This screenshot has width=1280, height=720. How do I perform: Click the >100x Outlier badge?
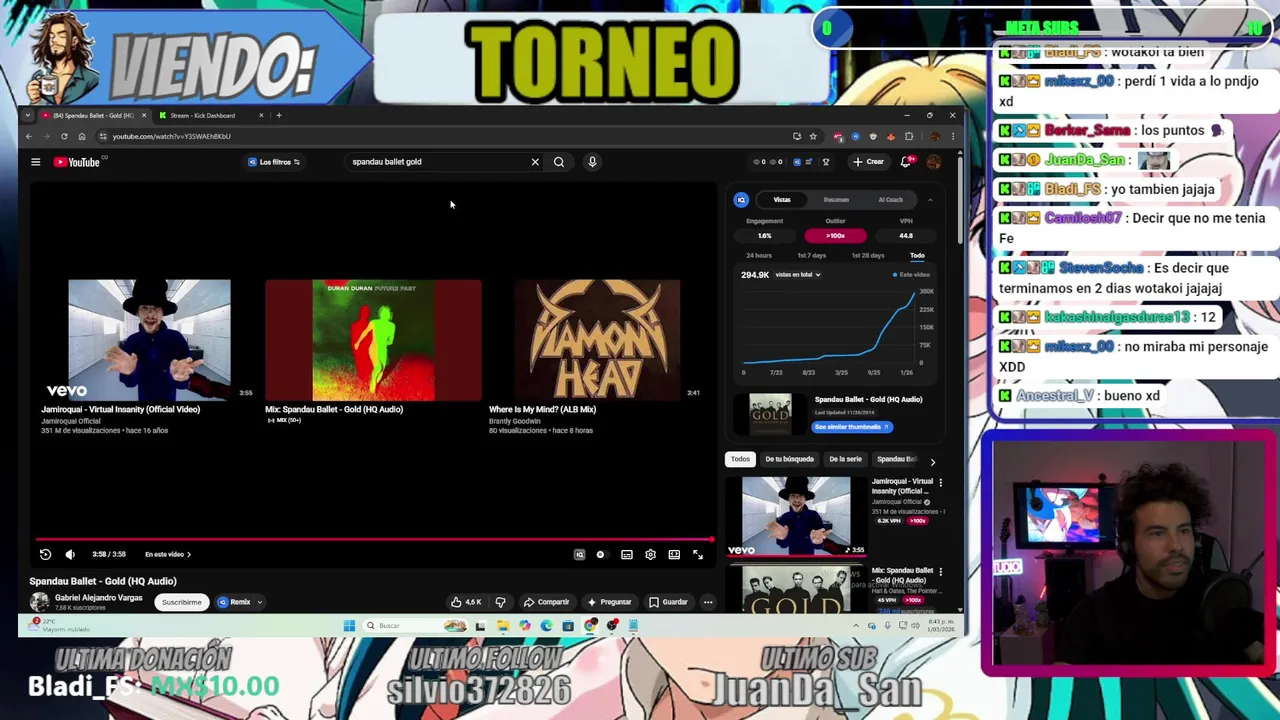[x=835, y=236]
